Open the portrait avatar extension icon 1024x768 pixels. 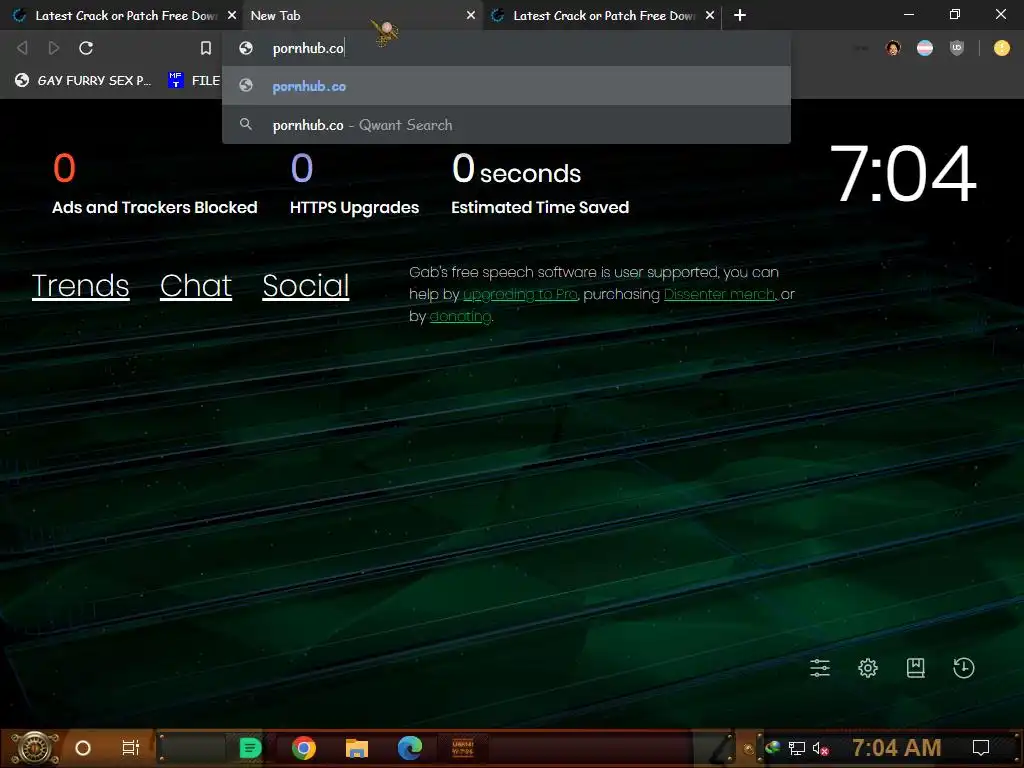(893, 48)
